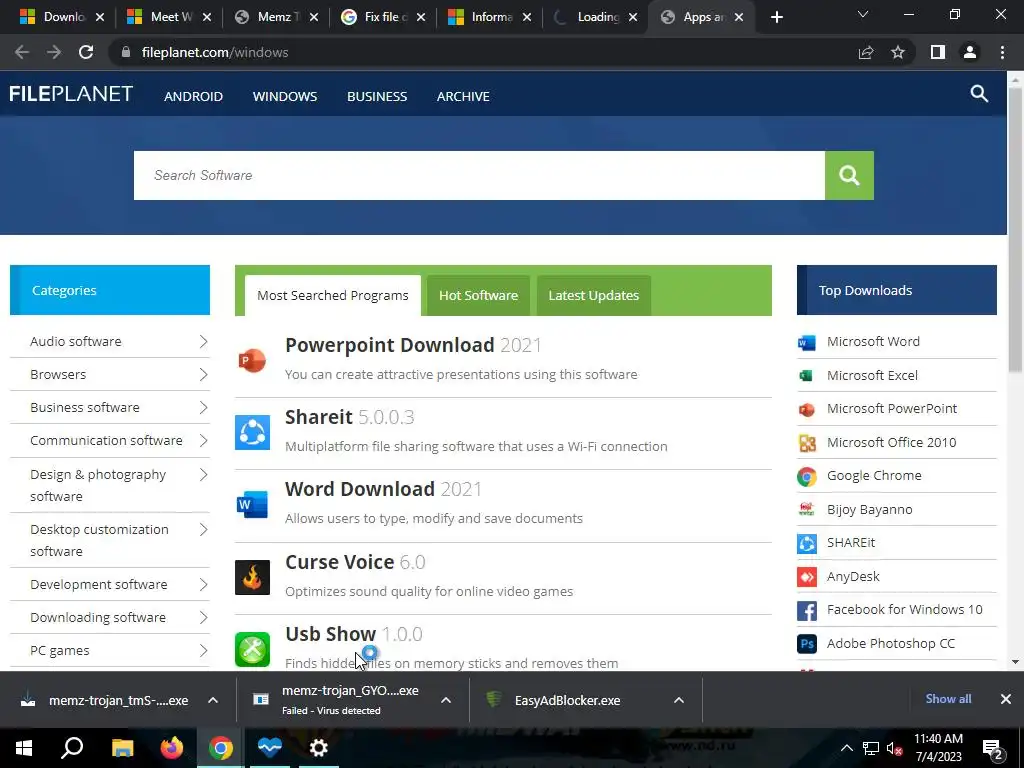
Task: Bookmark this page with the star icon
Action: click(x=898, y=52)
